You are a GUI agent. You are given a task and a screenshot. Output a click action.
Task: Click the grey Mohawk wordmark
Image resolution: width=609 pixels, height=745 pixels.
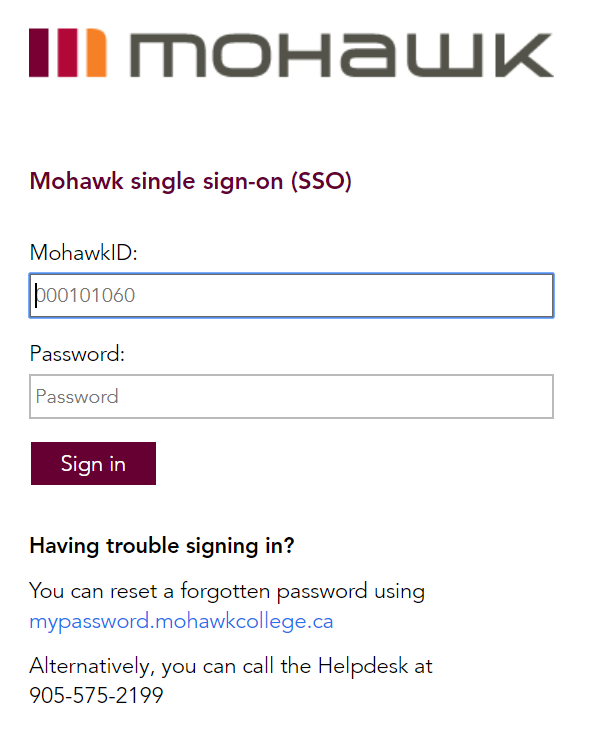click(342, 55)
